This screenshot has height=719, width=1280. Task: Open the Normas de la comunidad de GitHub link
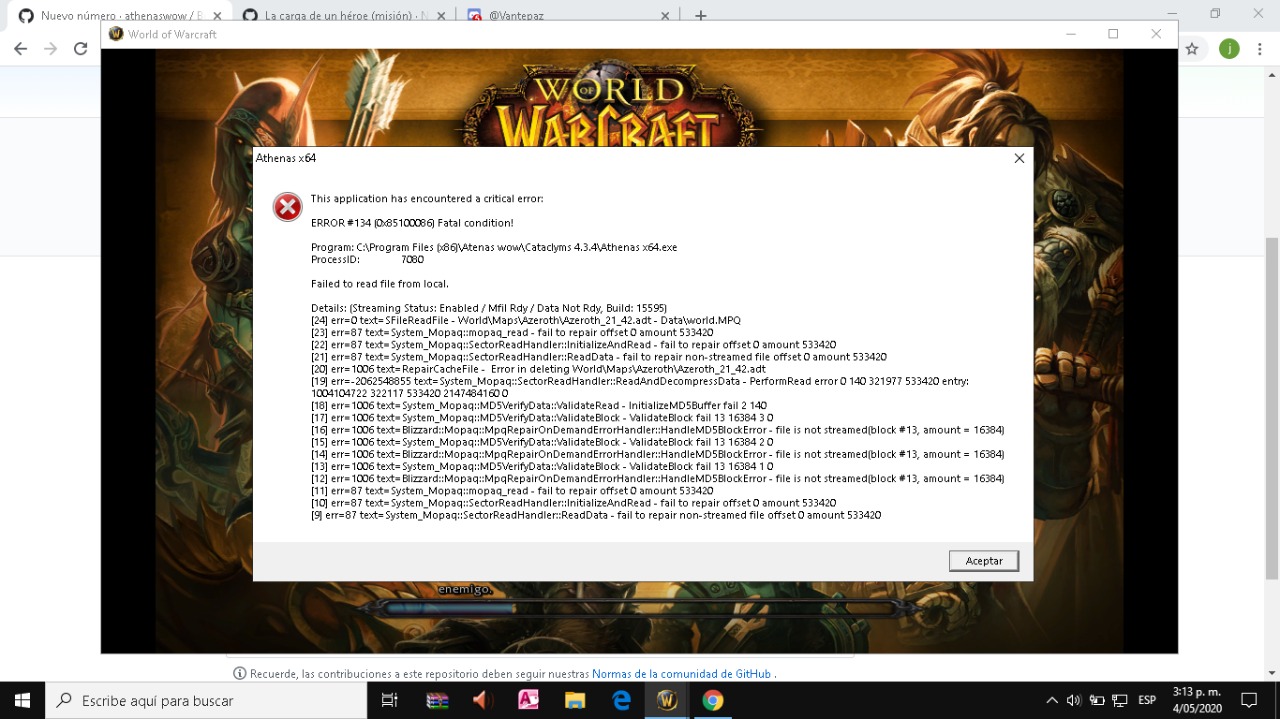[x=682, y=673]
